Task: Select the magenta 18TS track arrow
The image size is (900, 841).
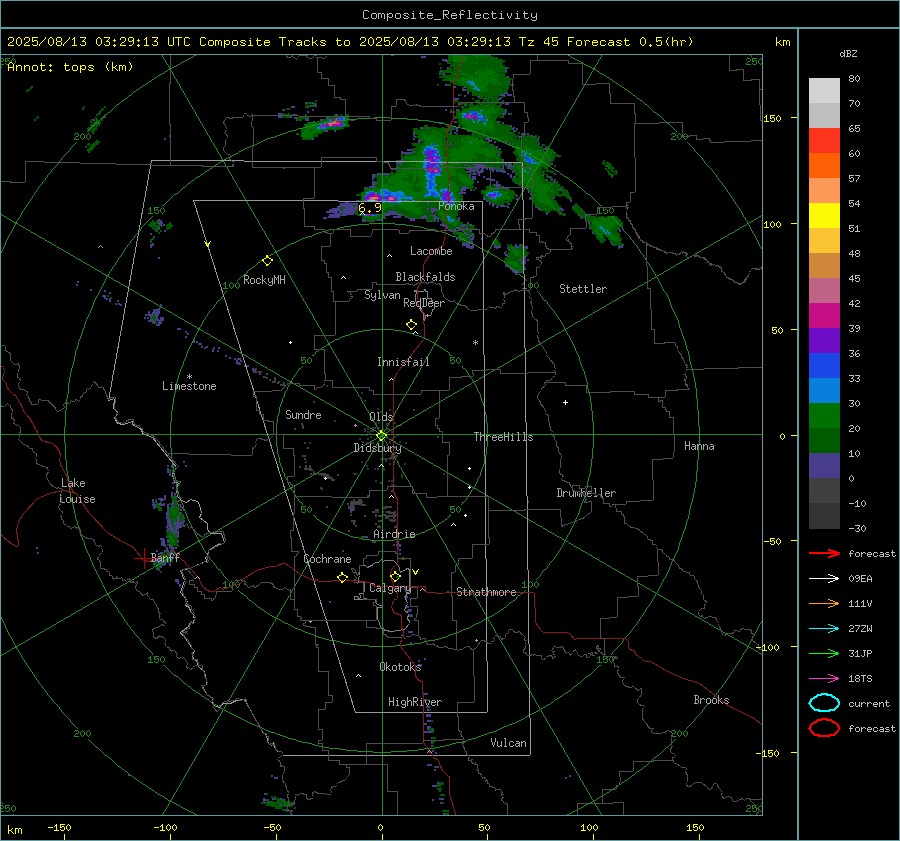Action: (824, 679)
